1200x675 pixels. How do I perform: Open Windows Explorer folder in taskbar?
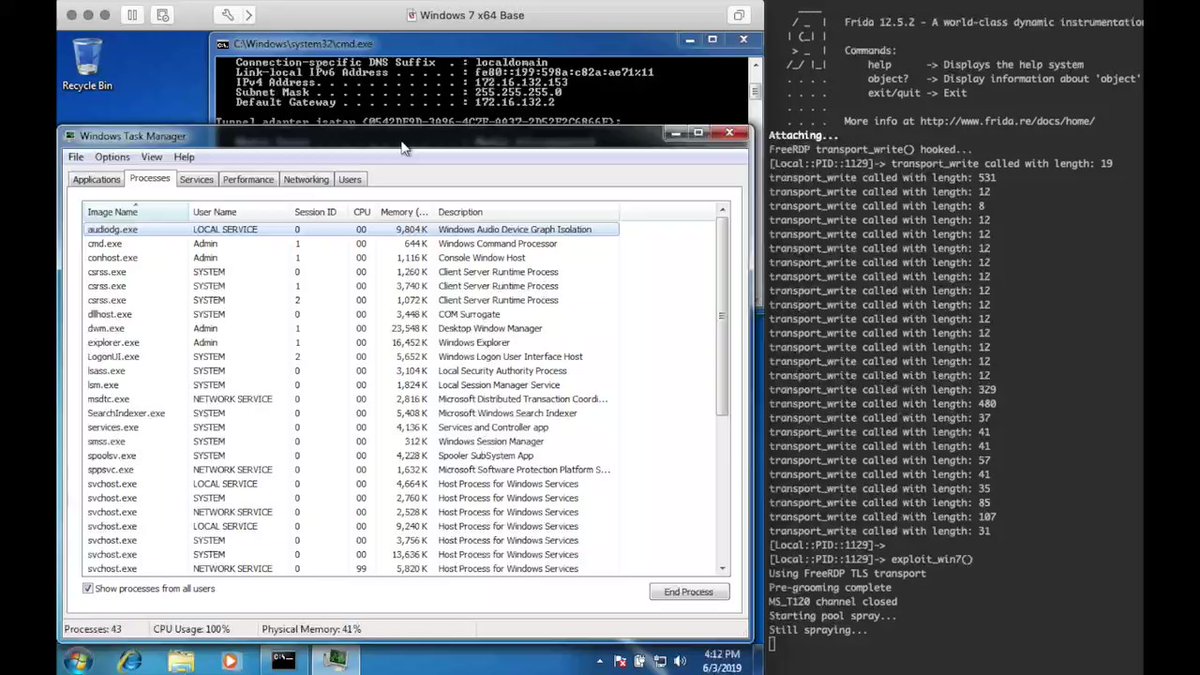point(181,660)
